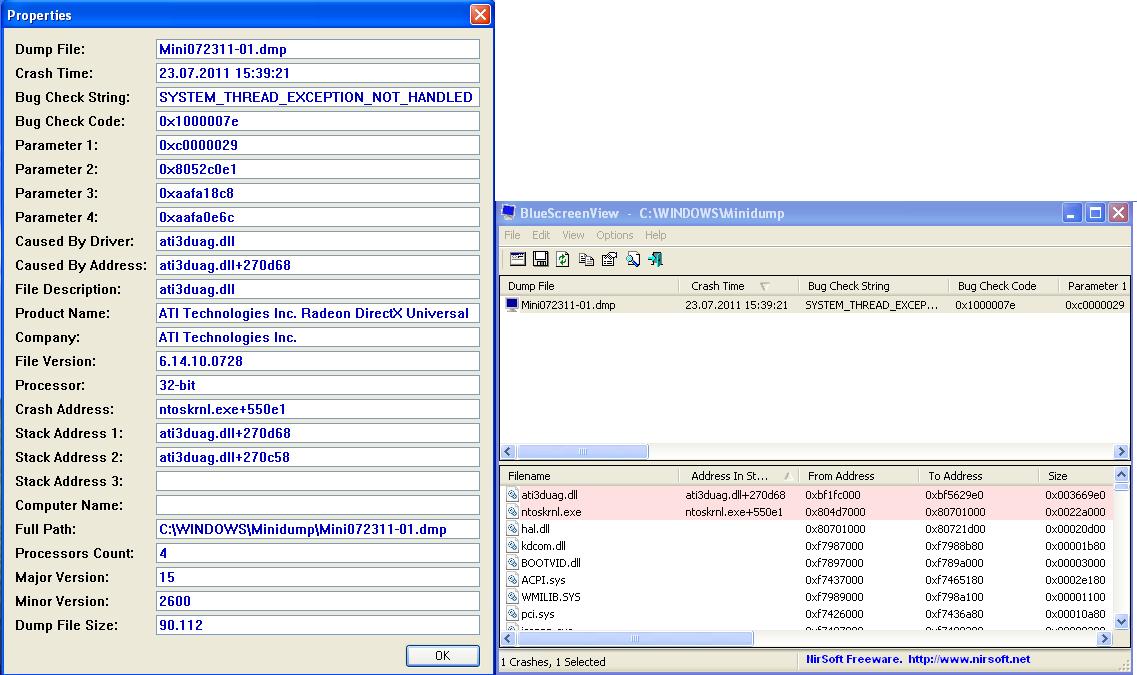Click the upper pane scroll left arrow
1137x675 pixels.
click(508, 452)
